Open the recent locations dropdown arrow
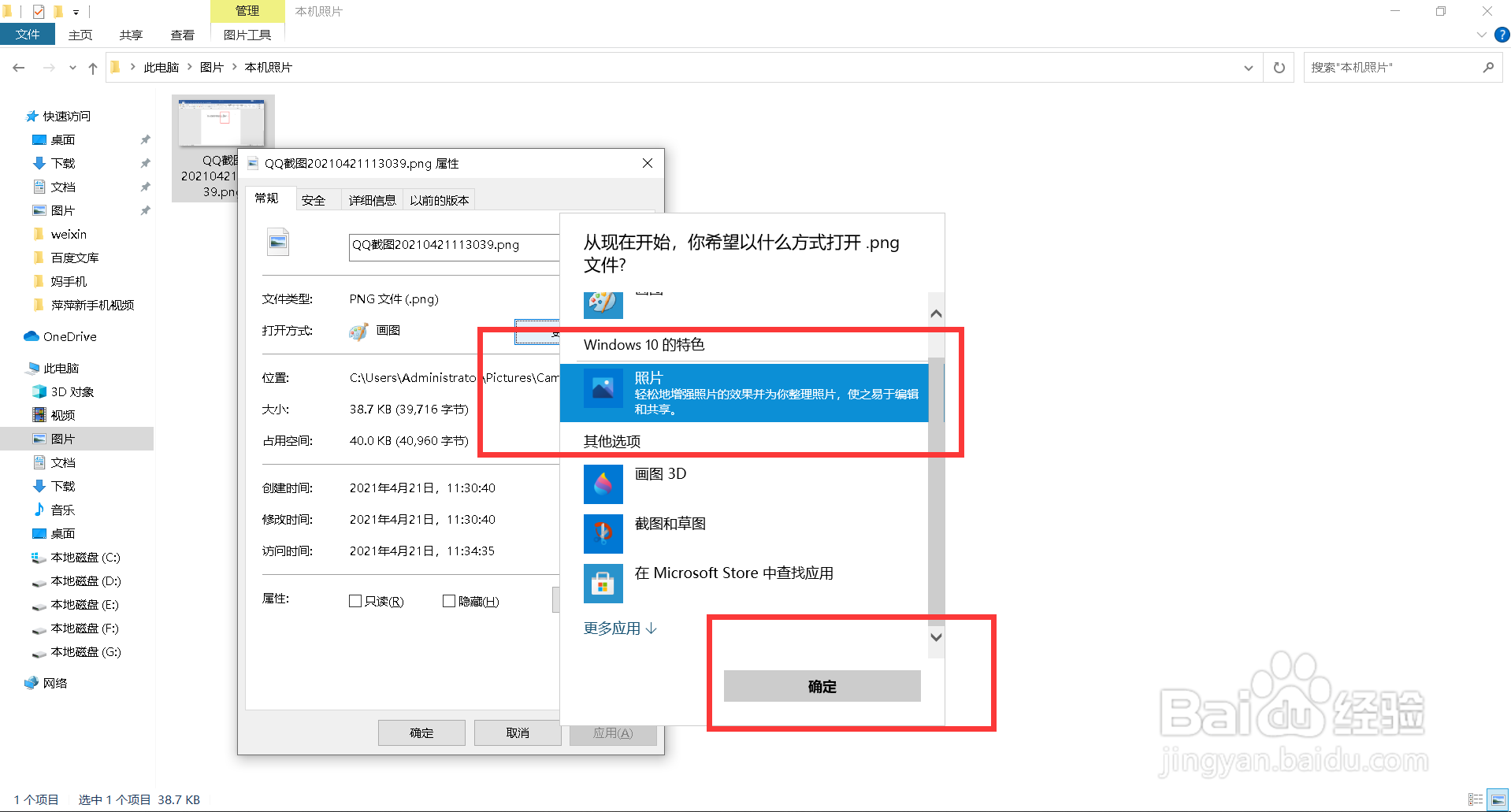 72,68
